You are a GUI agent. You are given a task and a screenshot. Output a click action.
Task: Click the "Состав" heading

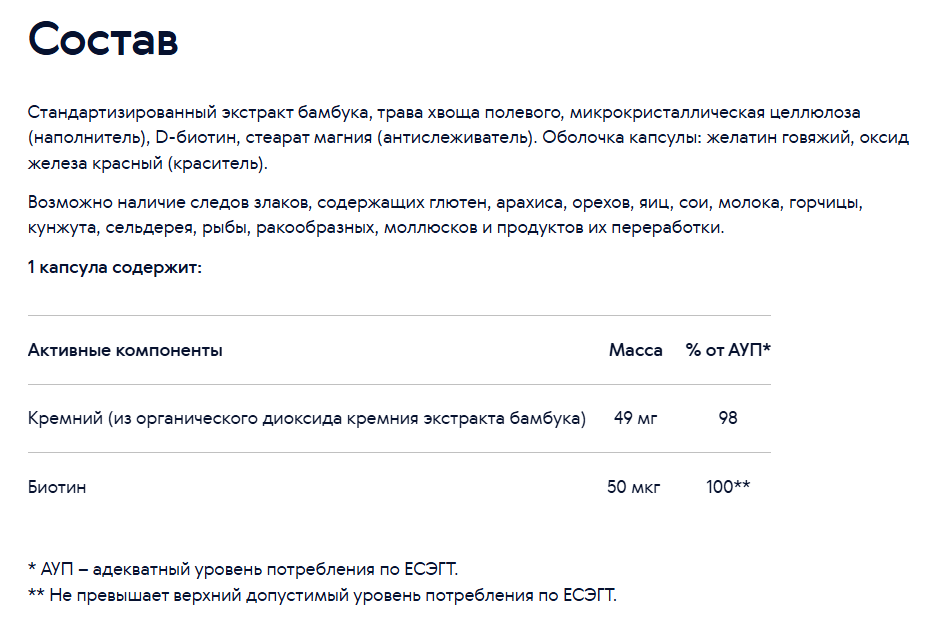pyautogui.click(x=103, y=39)
